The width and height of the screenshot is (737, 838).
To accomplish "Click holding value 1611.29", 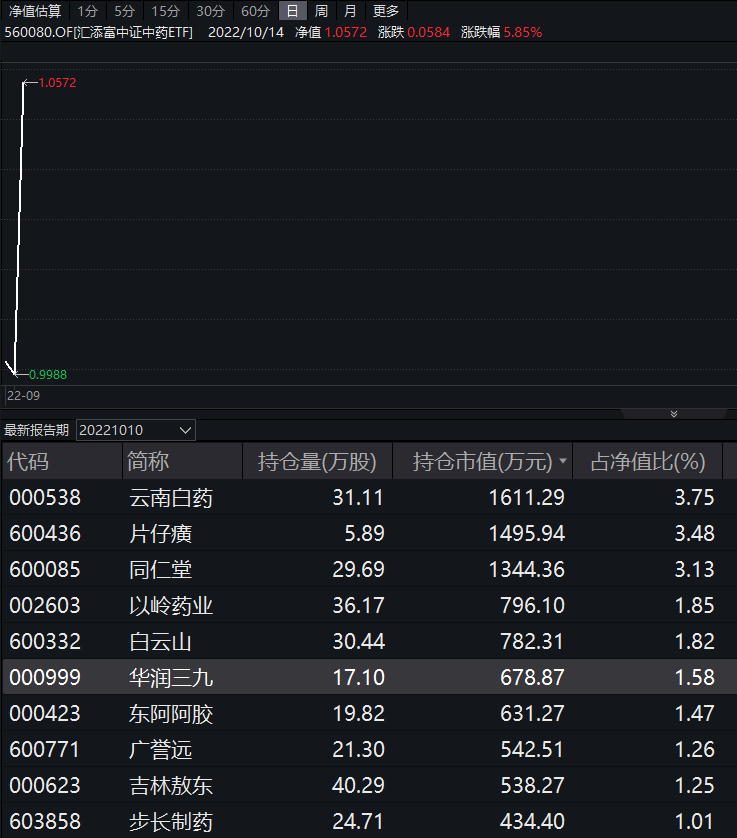I will 527,498.
